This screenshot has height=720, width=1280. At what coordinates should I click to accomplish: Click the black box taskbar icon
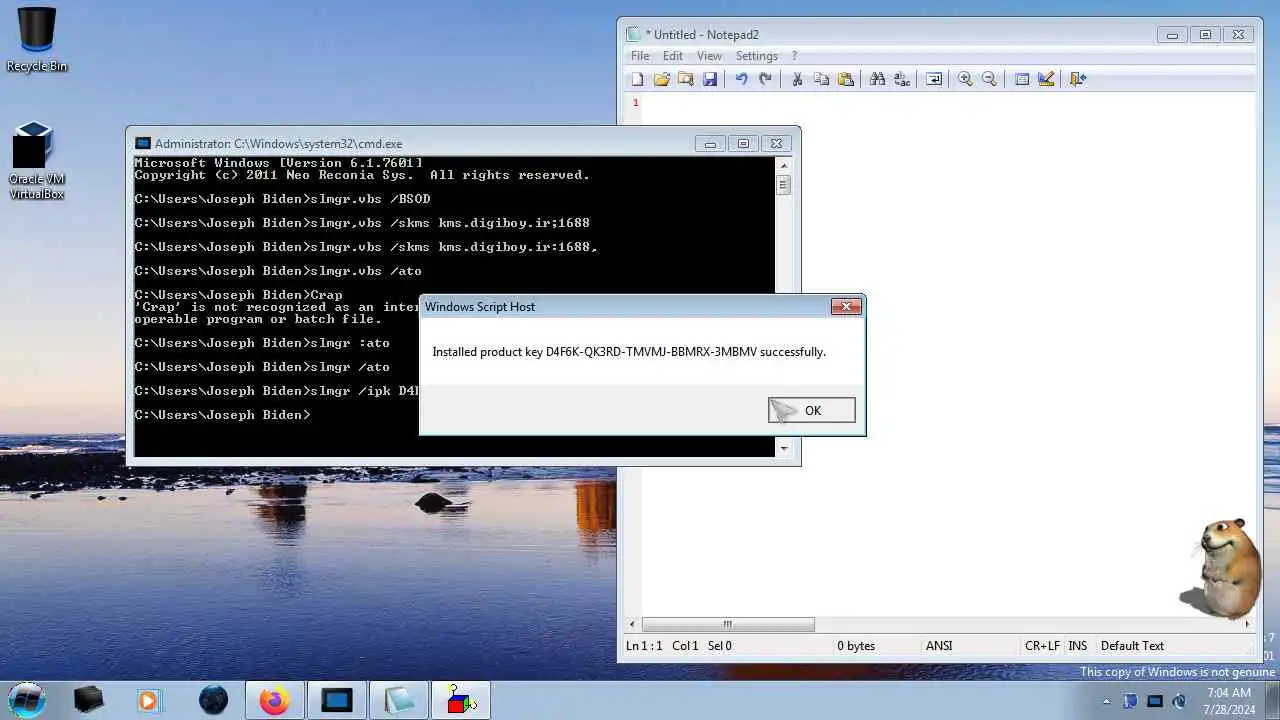[x=88, y=700]
